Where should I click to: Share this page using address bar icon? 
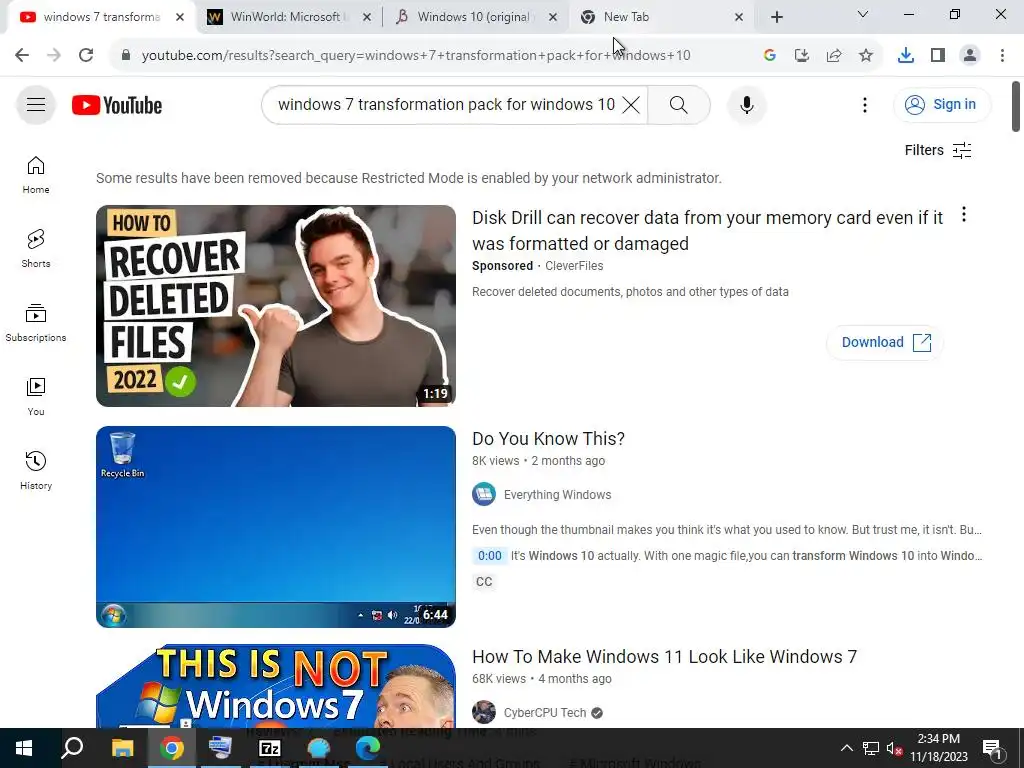833,55
